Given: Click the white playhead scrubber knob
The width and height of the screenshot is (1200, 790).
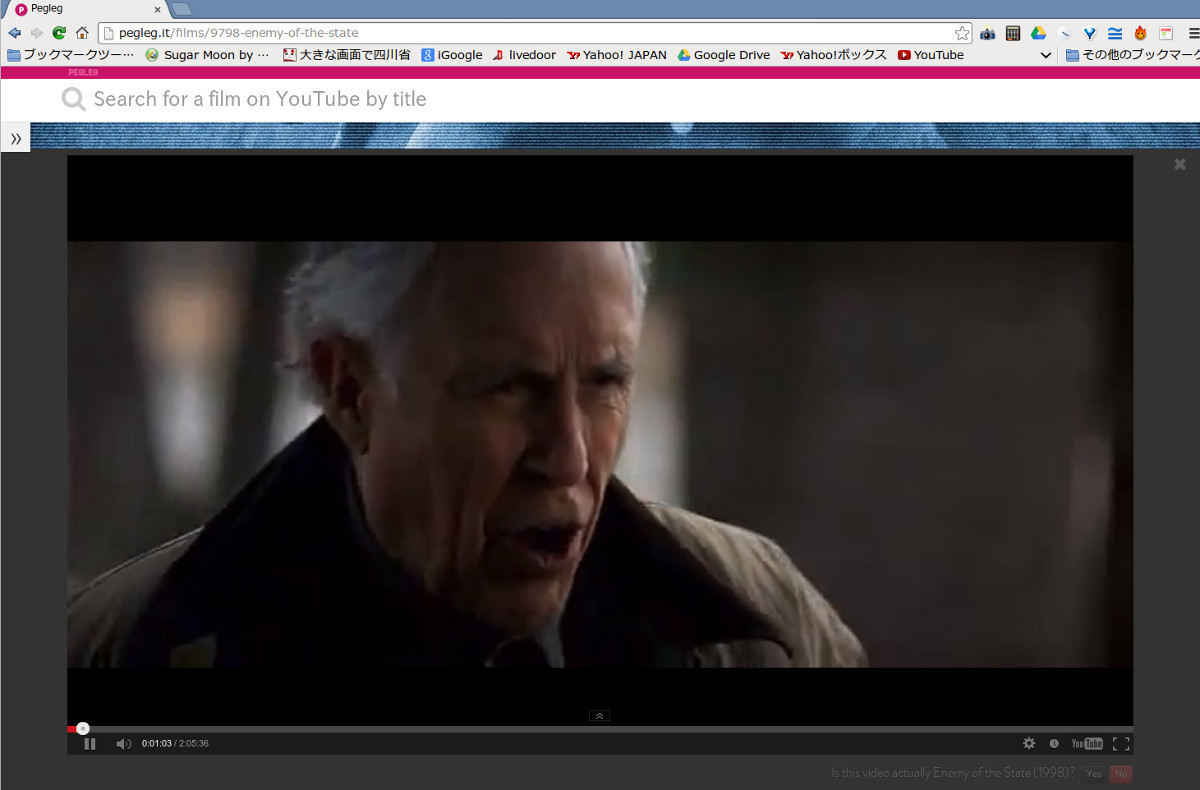Looking at the screenshot, I should [x=83, y=729].
